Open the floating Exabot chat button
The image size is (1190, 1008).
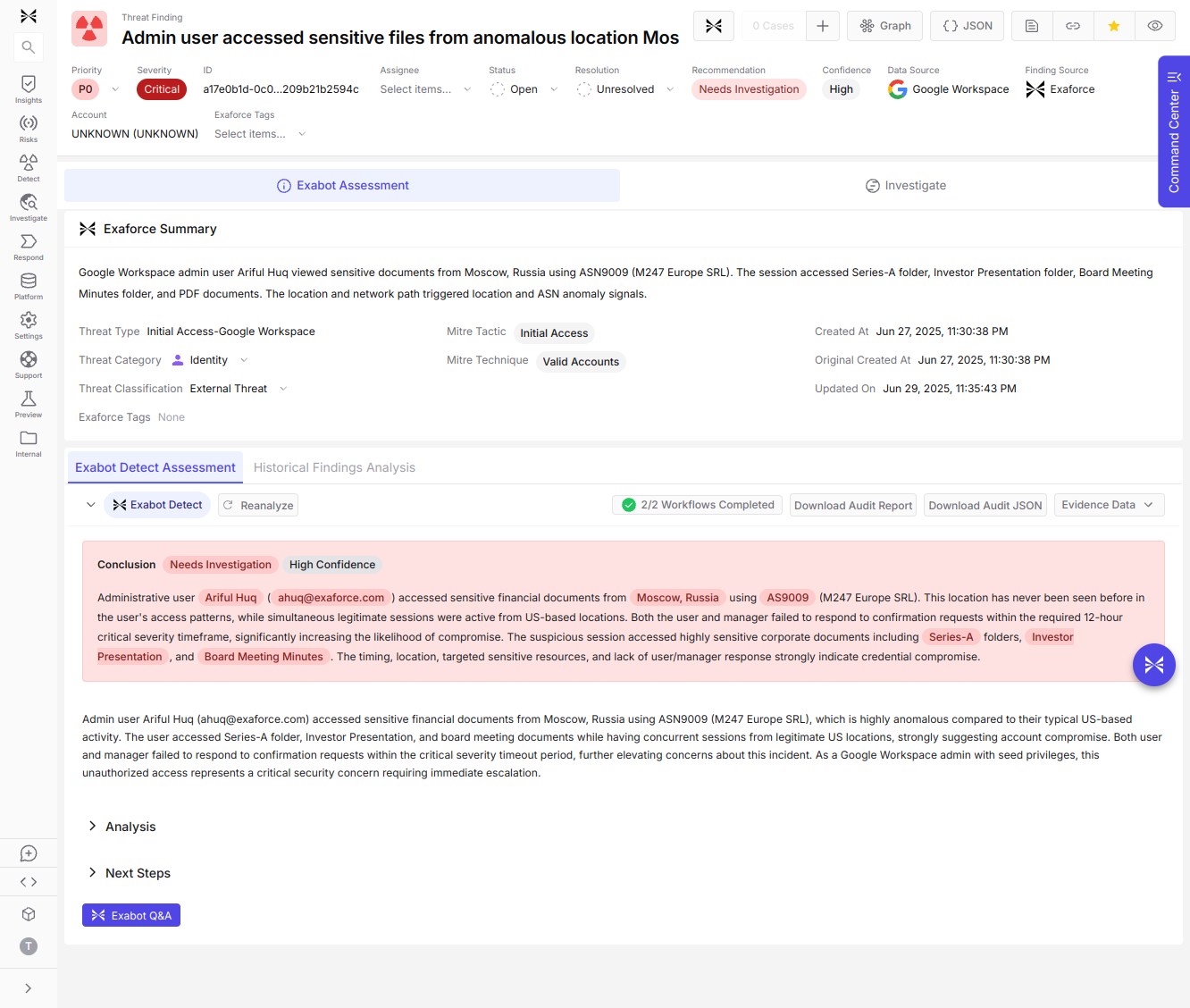tap(1154, 665)
